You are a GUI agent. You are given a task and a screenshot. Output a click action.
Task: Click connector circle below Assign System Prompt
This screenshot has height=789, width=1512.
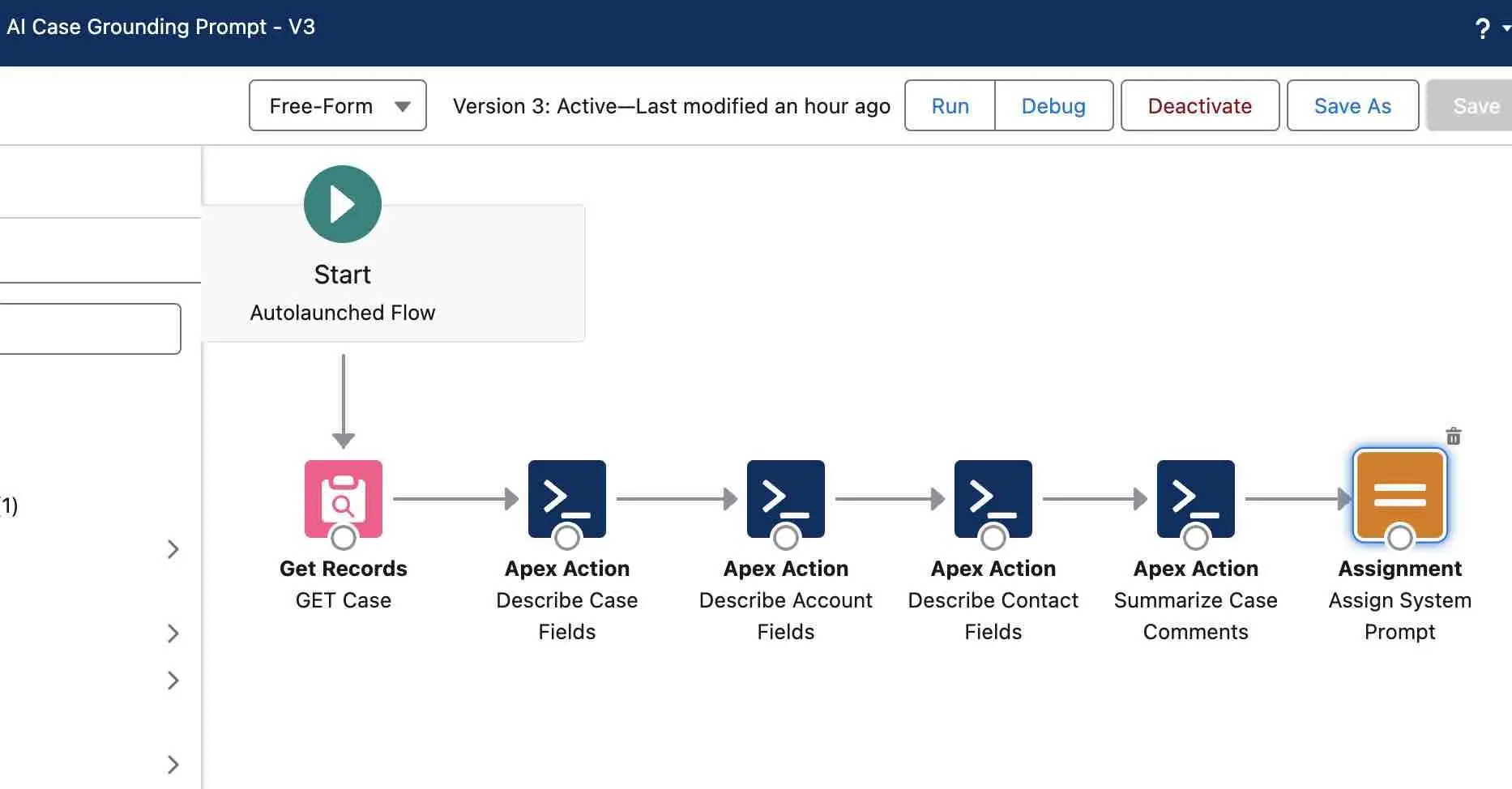pos(1400,537)
